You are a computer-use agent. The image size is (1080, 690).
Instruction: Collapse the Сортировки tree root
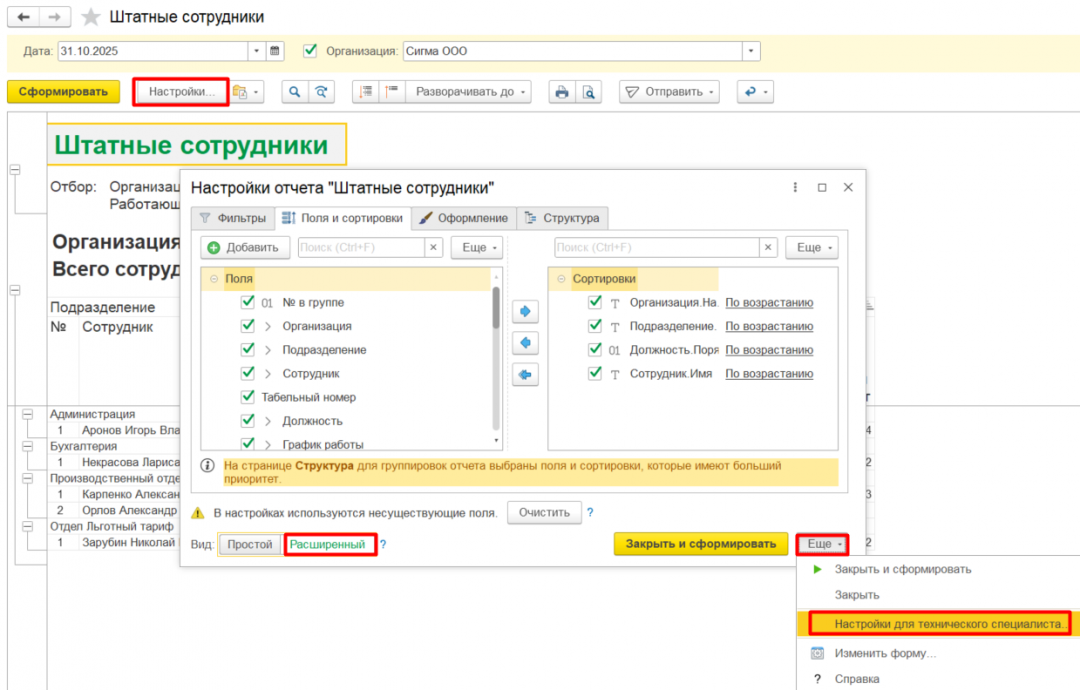pos(561,279)
